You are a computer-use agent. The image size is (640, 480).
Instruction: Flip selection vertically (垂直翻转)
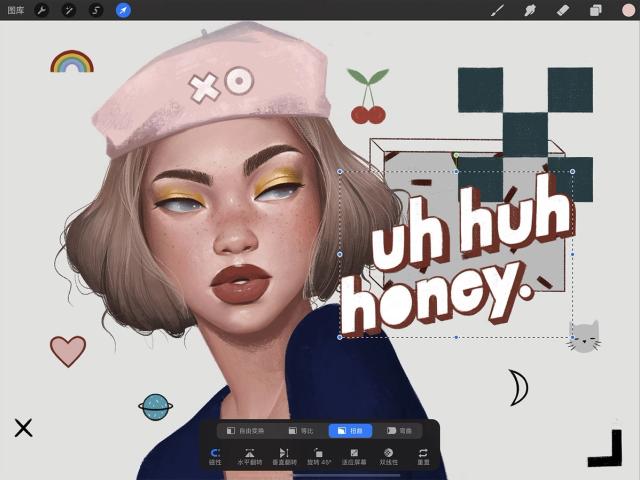tap(284, 457)
